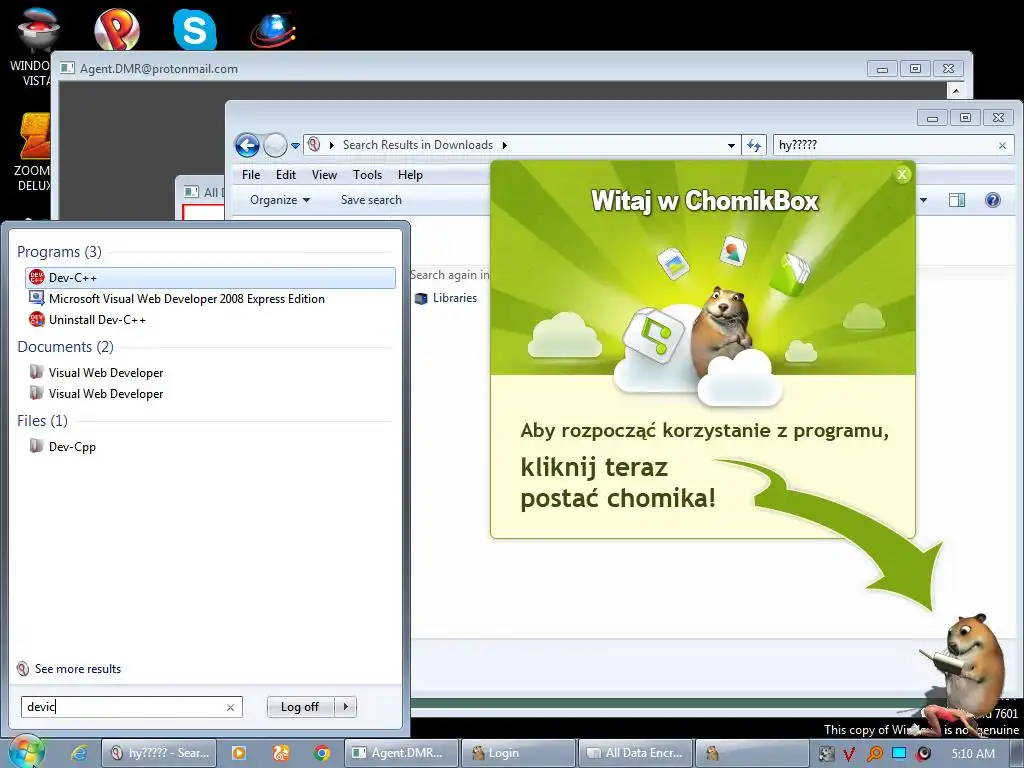1024x768 pixels.
Task: Open the address bar history dropdown
Action: click(731, 145)
